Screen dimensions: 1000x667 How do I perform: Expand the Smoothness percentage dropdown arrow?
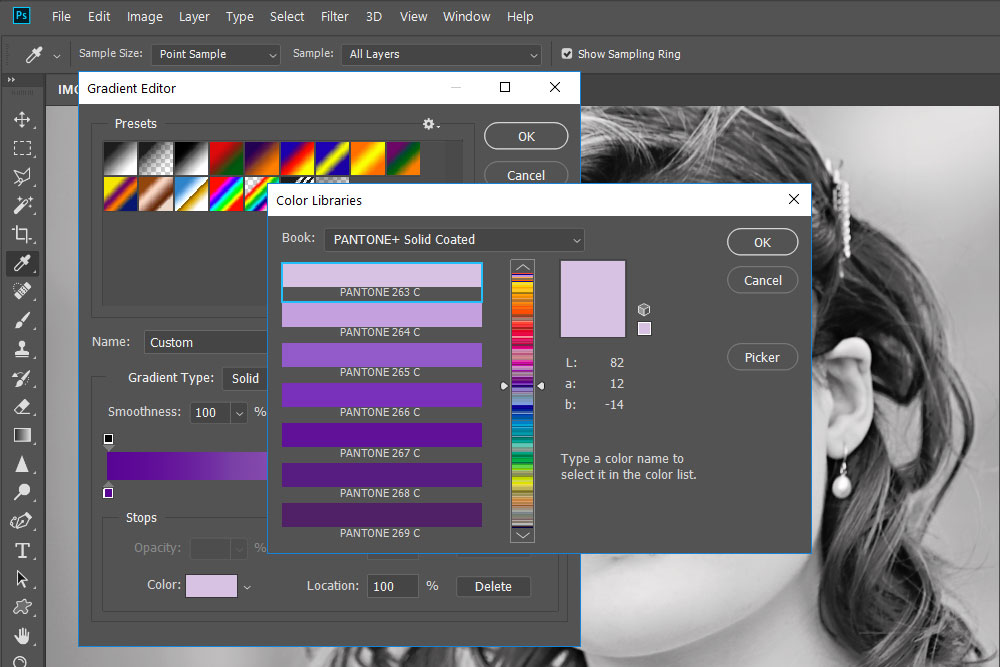(x=239, y=413)
